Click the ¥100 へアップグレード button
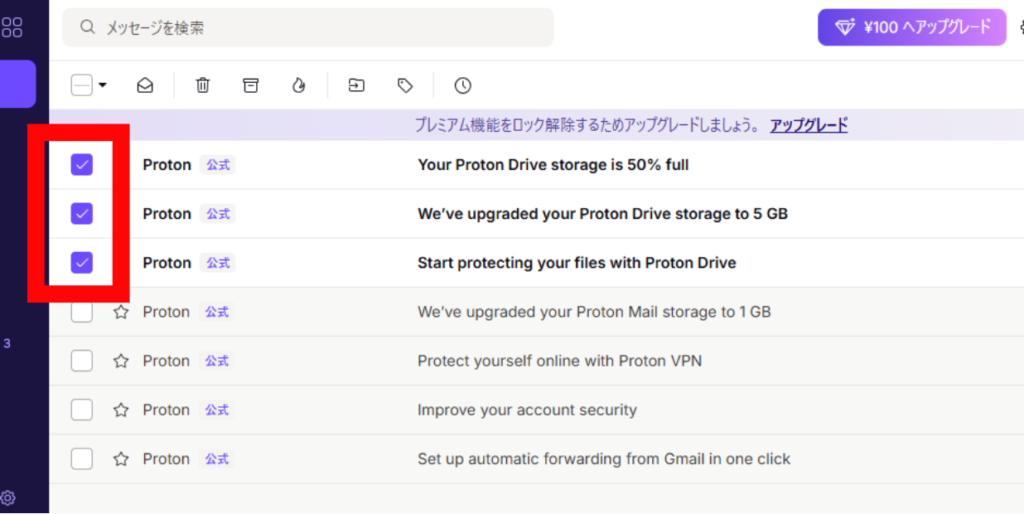 pyautogui.click(x=912, y=27)
